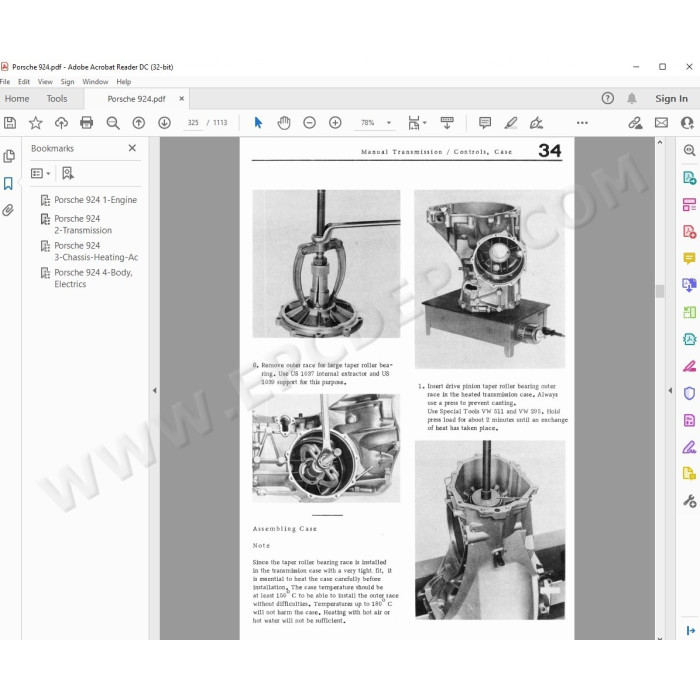The height and width of the screenshot is (700, 700).
Task: Close the Porsche 924.pdf tab
Action: click(x=182, y=99)
